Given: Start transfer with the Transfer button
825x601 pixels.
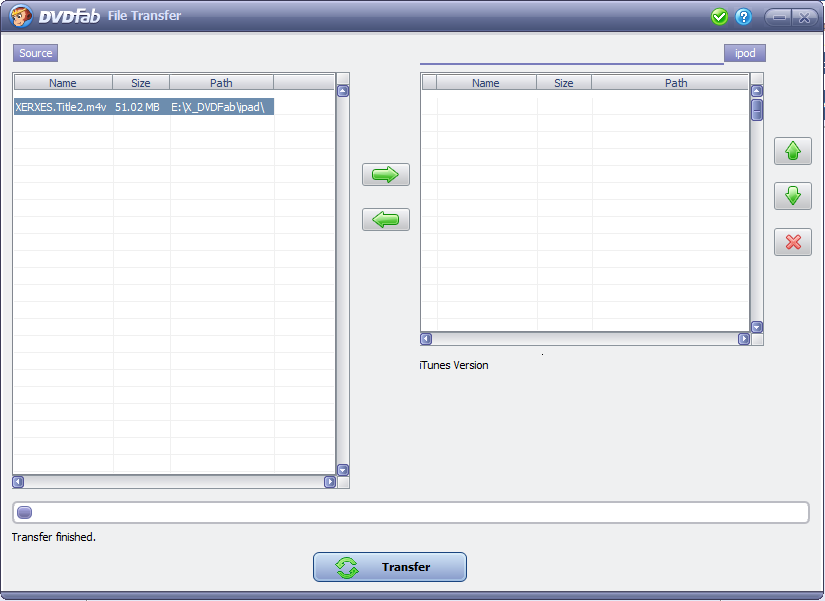Looking at the screenshot, I should (x=390, y=567).
